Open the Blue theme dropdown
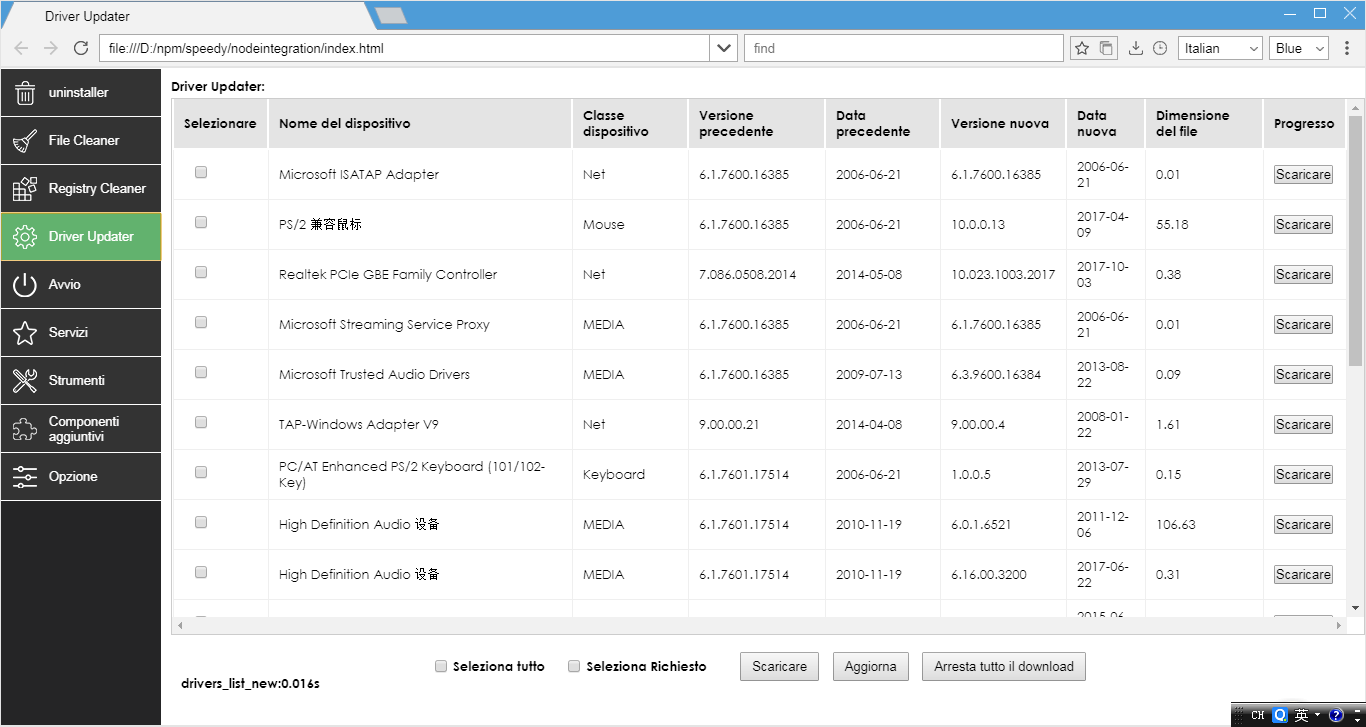 click(x=1298, y=48)
